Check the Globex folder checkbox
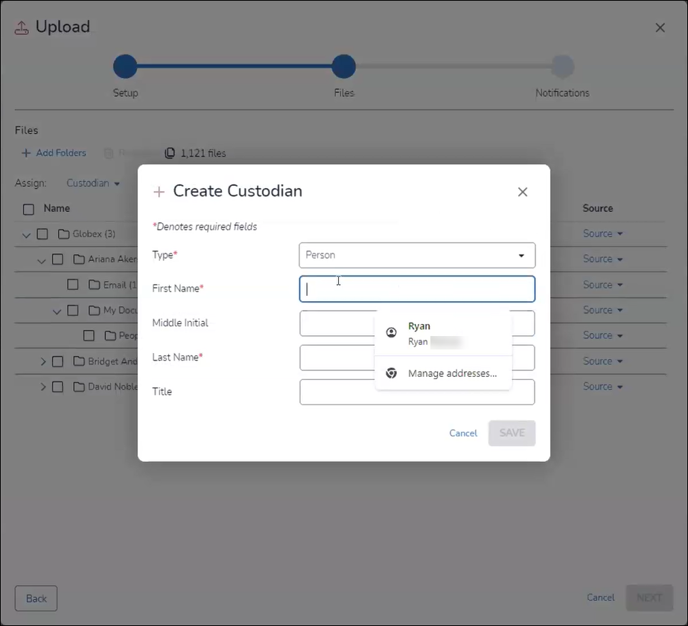Image resolution: width=688 pixels, height=626 pixels. tap(42, 234)
